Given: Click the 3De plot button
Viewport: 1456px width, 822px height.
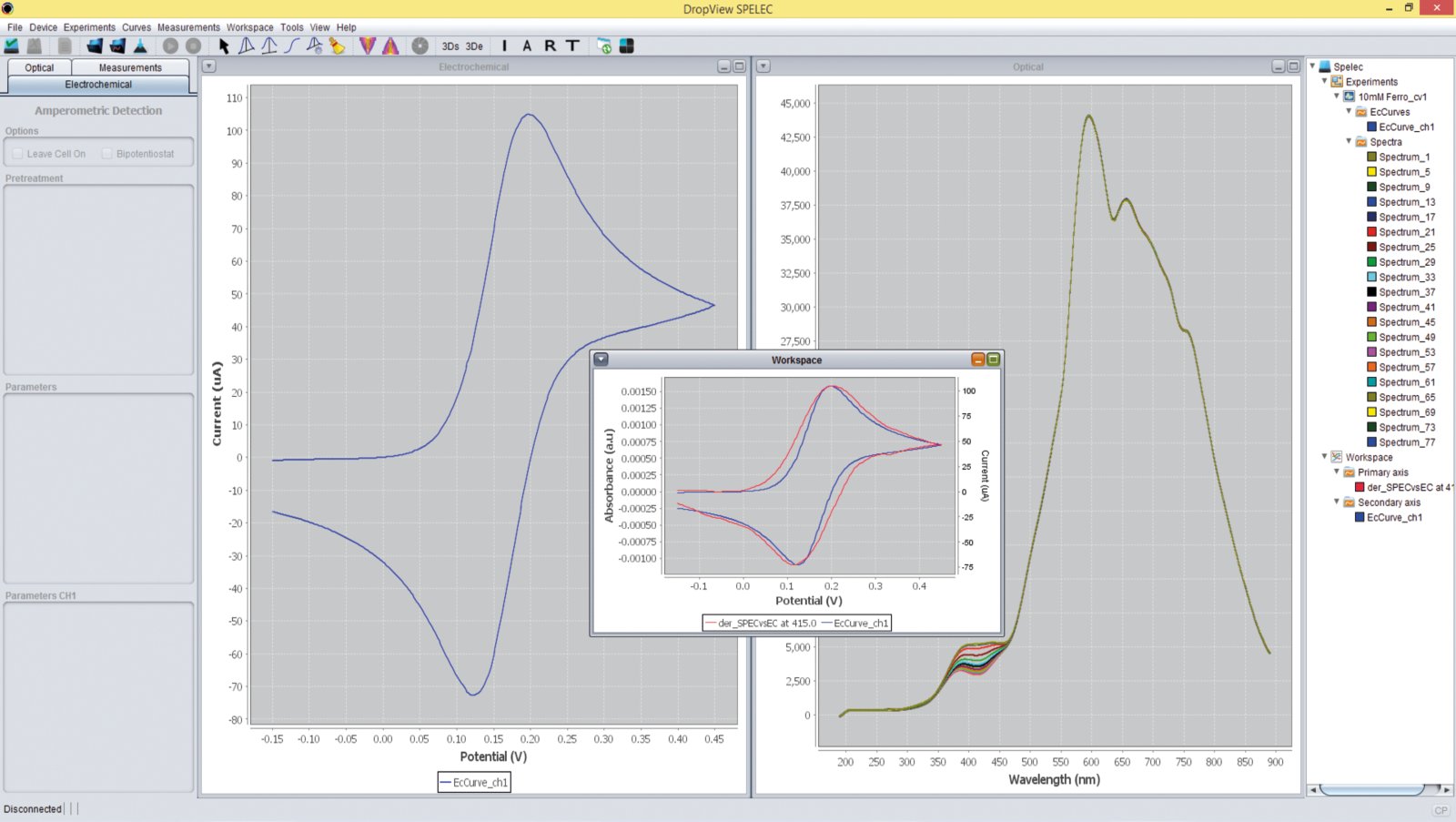Looking at the screenshot, I should click(x=474, y=46).
